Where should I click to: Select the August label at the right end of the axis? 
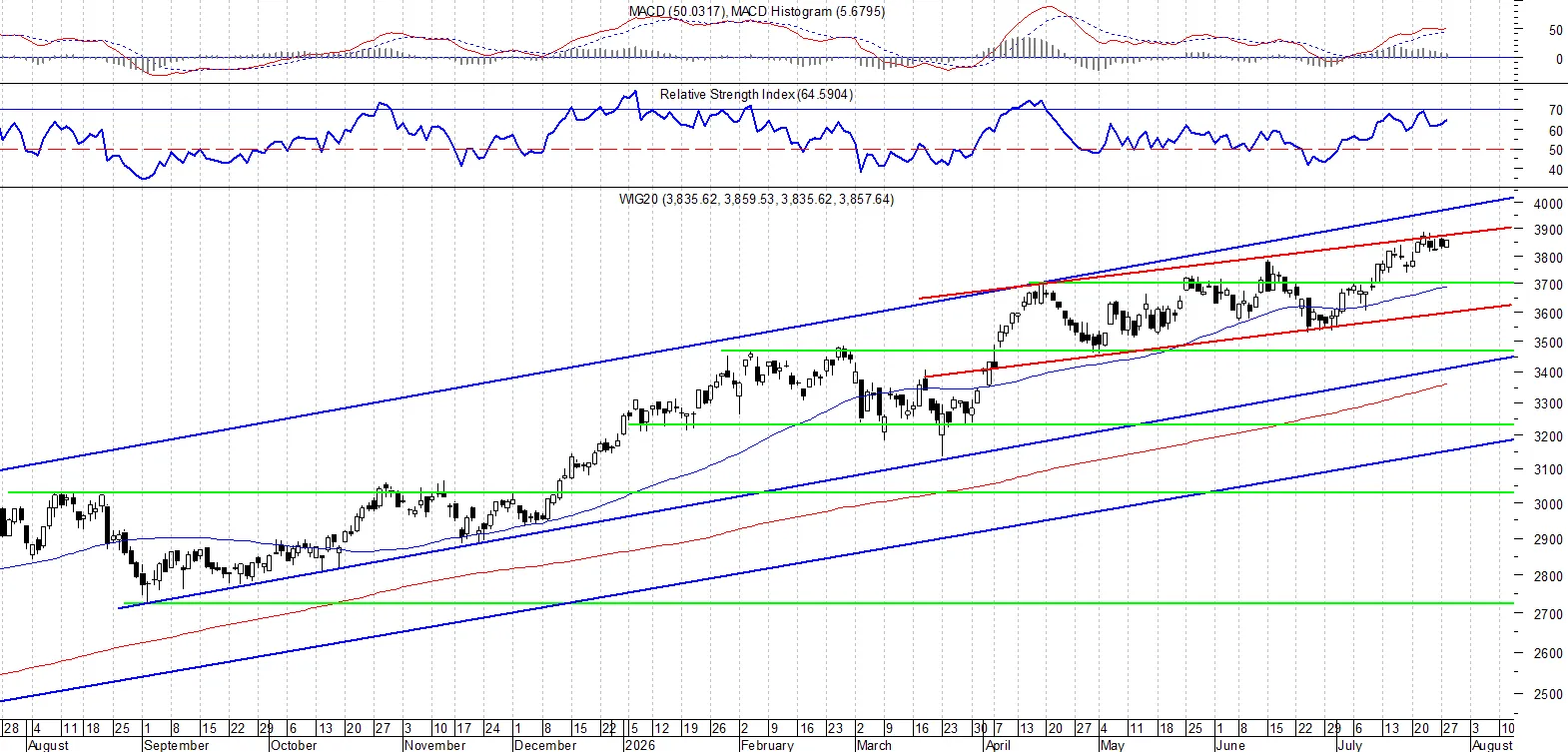[x=1493, y=745]
